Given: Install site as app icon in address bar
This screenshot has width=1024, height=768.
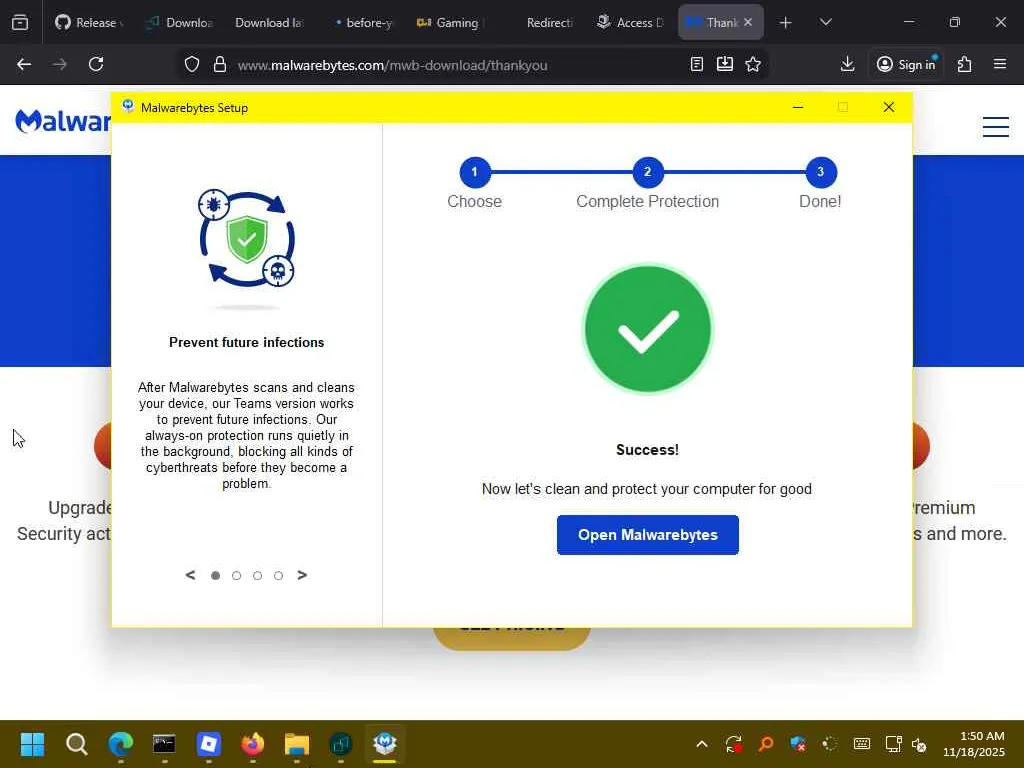Looking at the screenshot, I should tap(725, 64).
